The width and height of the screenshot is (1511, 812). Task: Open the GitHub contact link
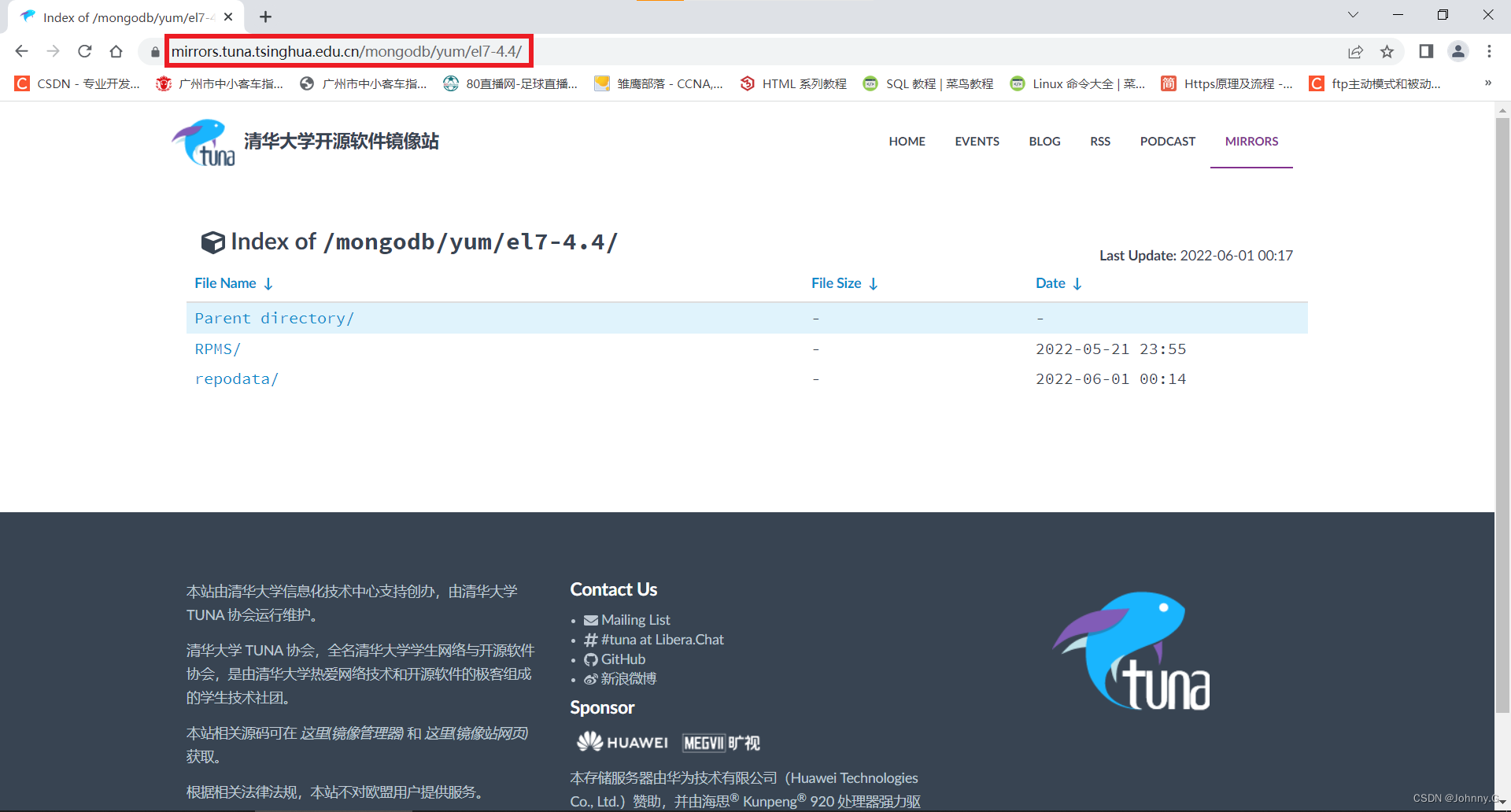click(x=615, y=659)
